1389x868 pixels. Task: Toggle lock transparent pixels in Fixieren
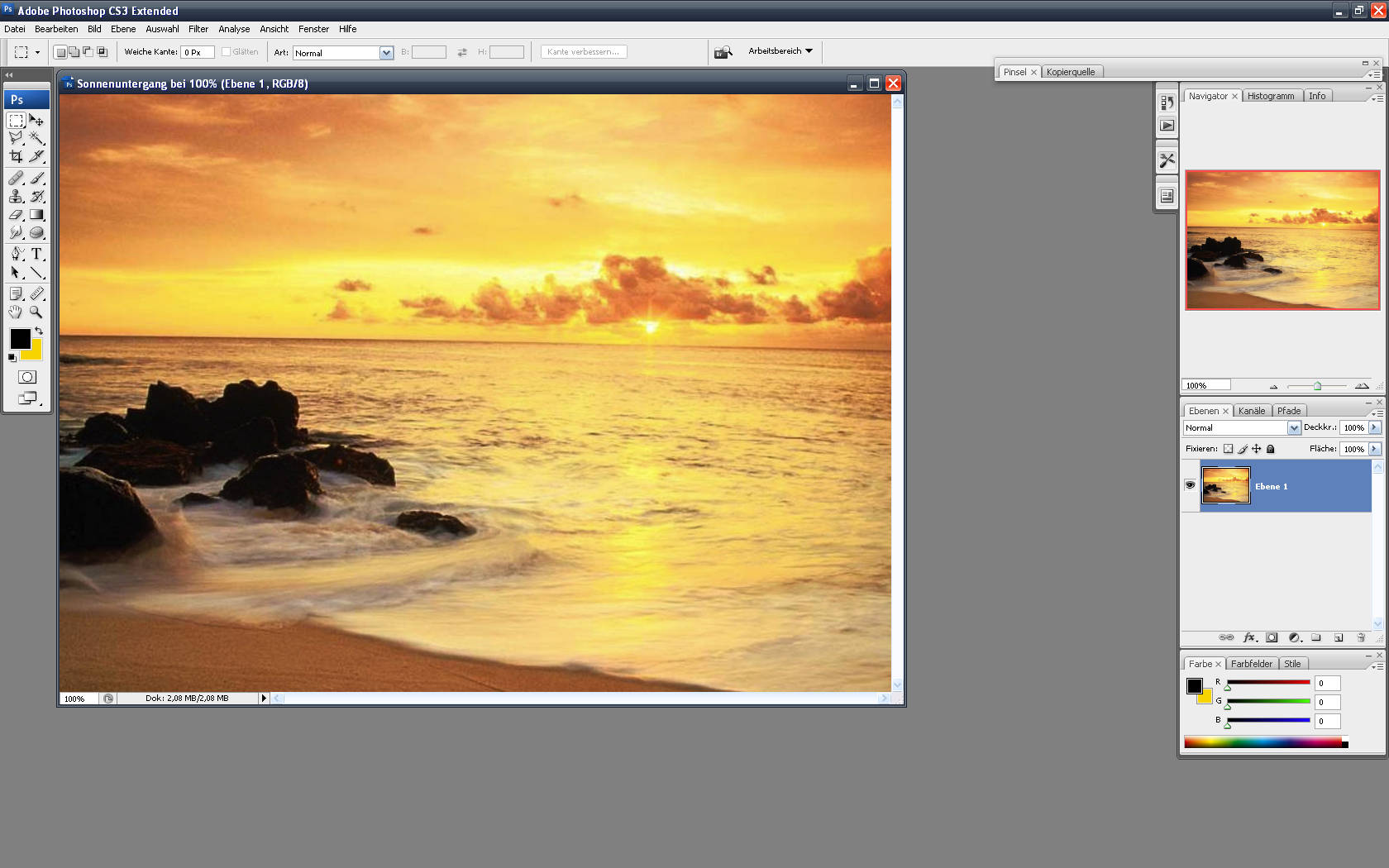[x=1228, y=449]
